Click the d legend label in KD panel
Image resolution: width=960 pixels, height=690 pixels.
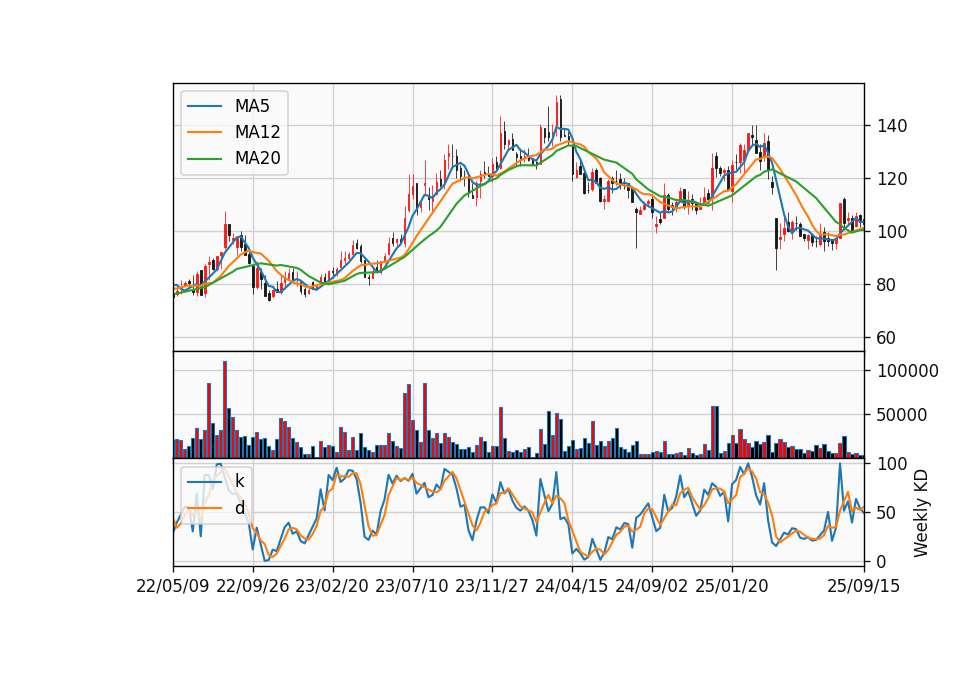[x=239, y=508]
